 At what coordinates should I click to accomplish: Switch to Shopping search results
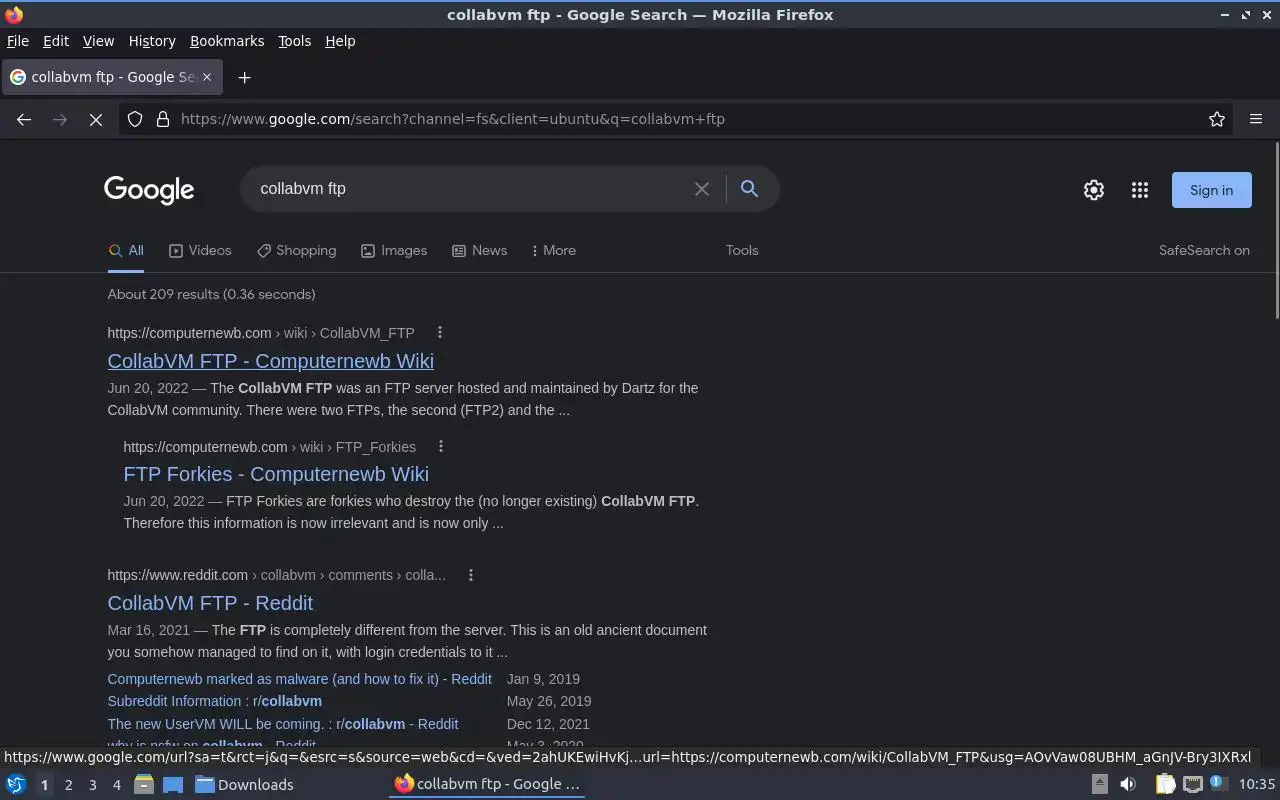[x=296, y=251]
